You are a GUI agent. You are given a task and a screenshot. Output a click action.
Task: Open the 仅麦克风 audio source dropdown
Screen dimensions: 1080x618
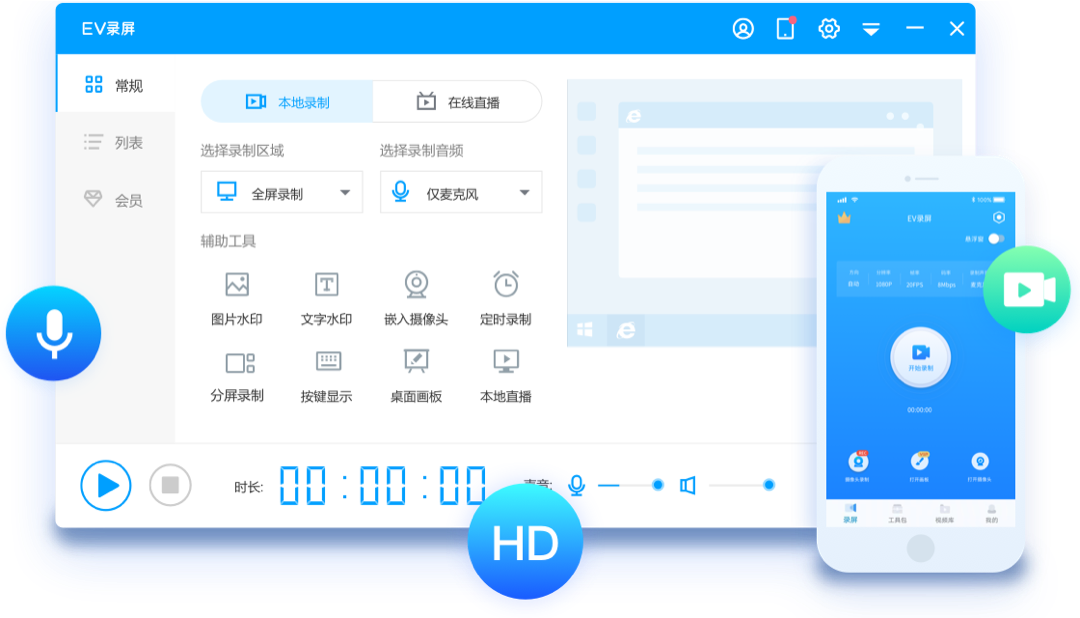pyautogui.click(x=524, y=192)
